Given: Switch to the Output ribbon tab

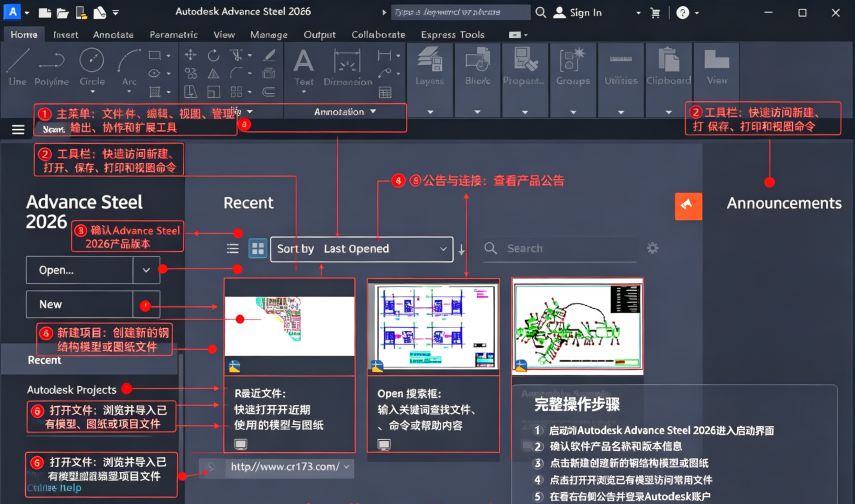Looking at the screenshot, I should (x=320, y=34).
